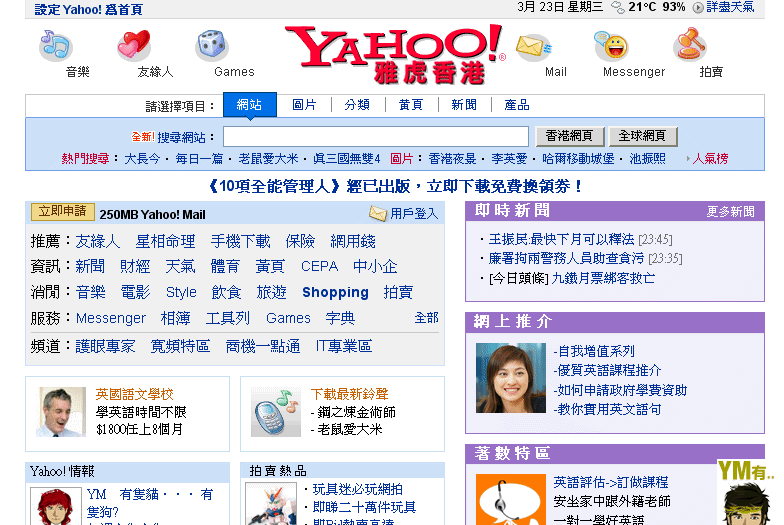The height and width of the screenshot is (525, 784).
Task: Open the 工具列 toolbar link
Action: (x=228, y=318)
